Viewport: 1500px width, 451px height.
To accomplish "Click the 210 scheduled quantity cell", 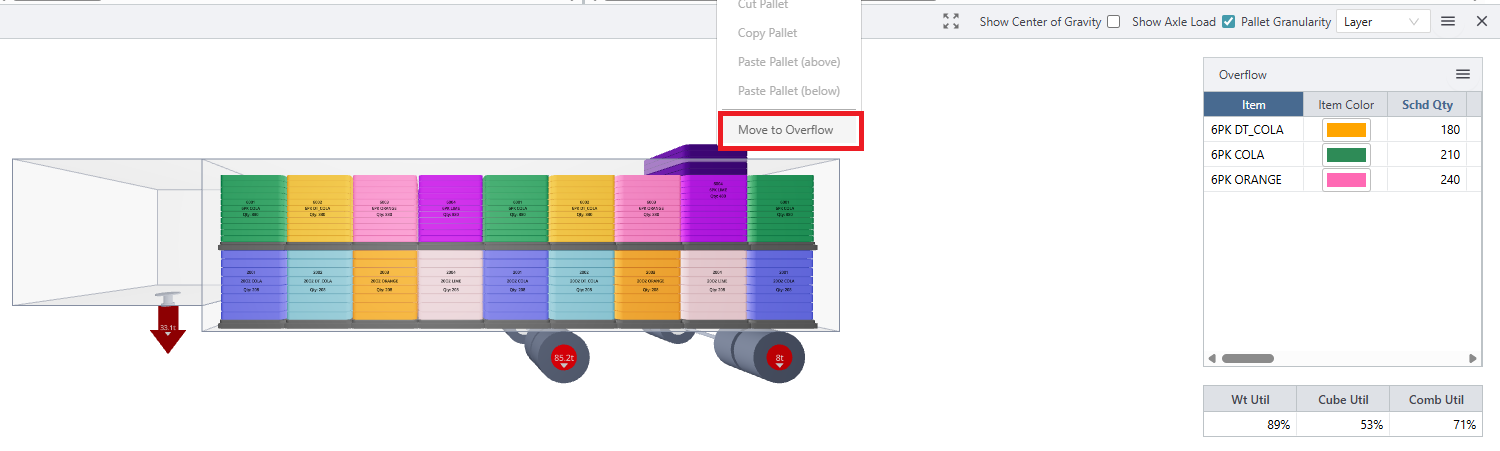I will click(x=1427, y=155).
